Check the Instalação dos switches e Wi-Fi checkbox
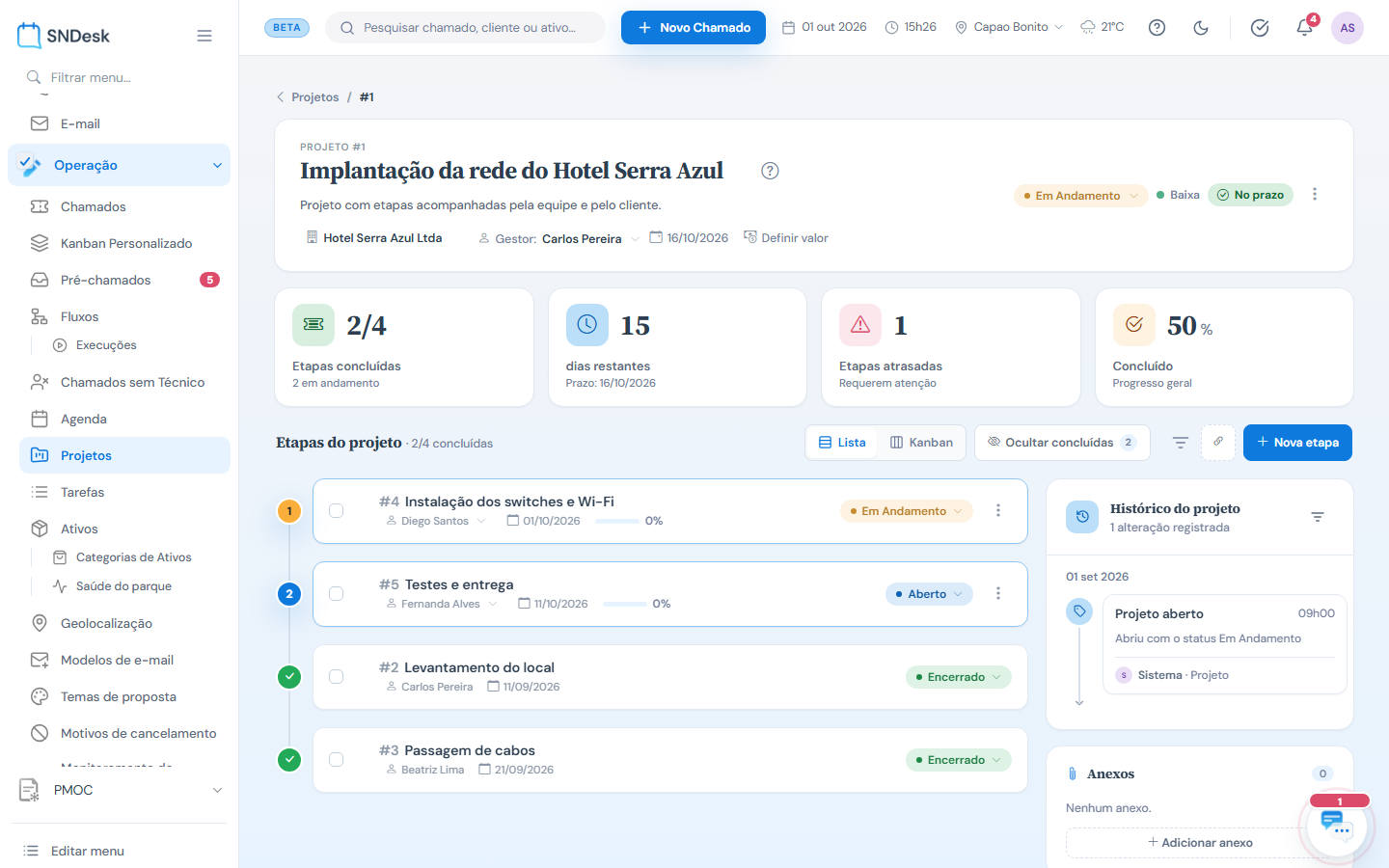1389x868 pixels. click(337, 511)
